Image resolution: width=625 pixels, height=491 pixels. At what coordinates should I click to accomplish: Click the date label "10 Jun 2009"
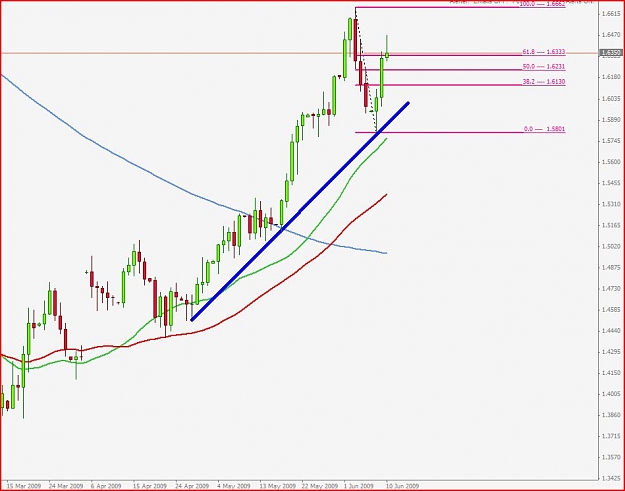(402, 486)
